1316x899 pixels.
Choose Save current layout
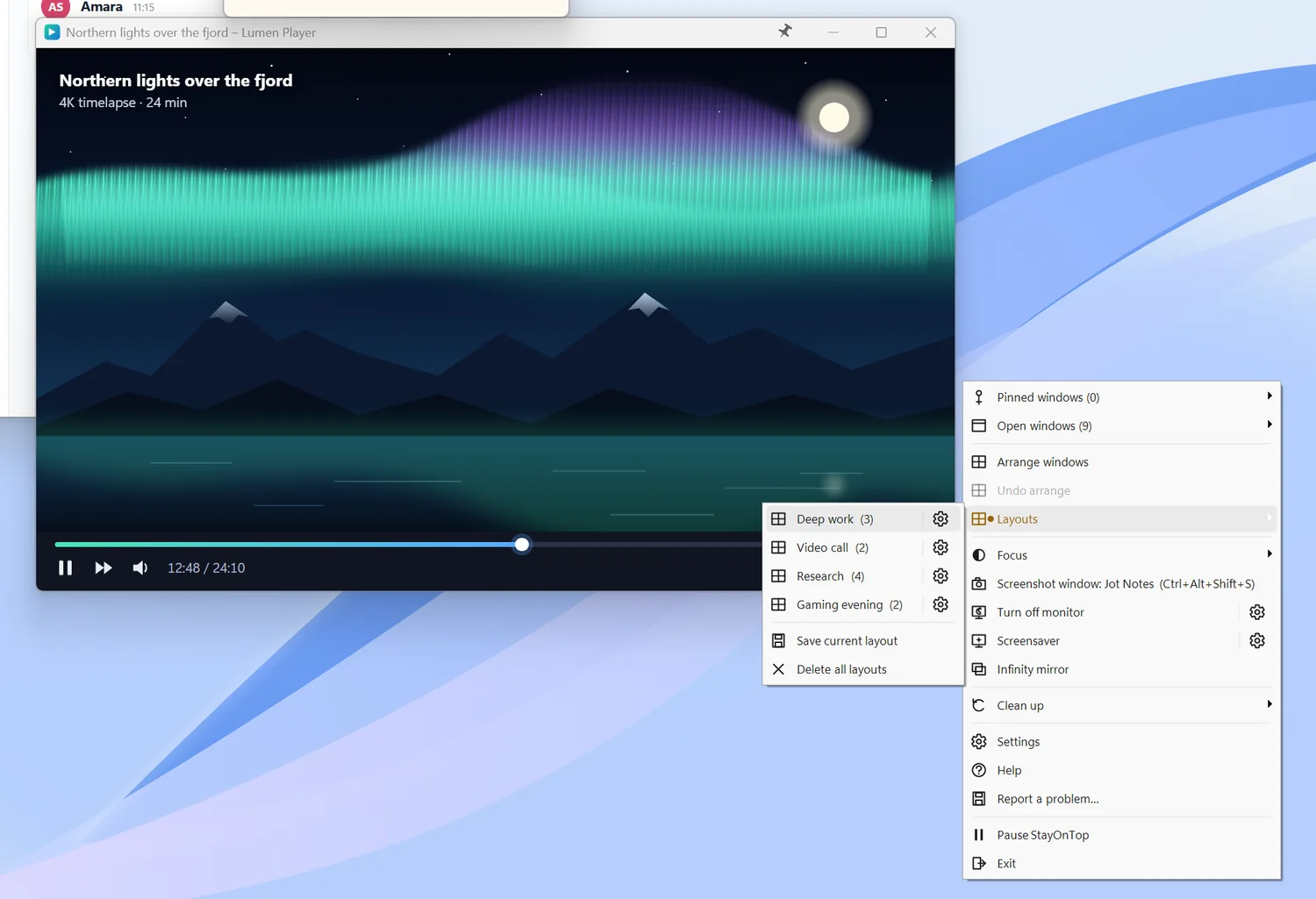pyautogui.click(x=862, y=640)
